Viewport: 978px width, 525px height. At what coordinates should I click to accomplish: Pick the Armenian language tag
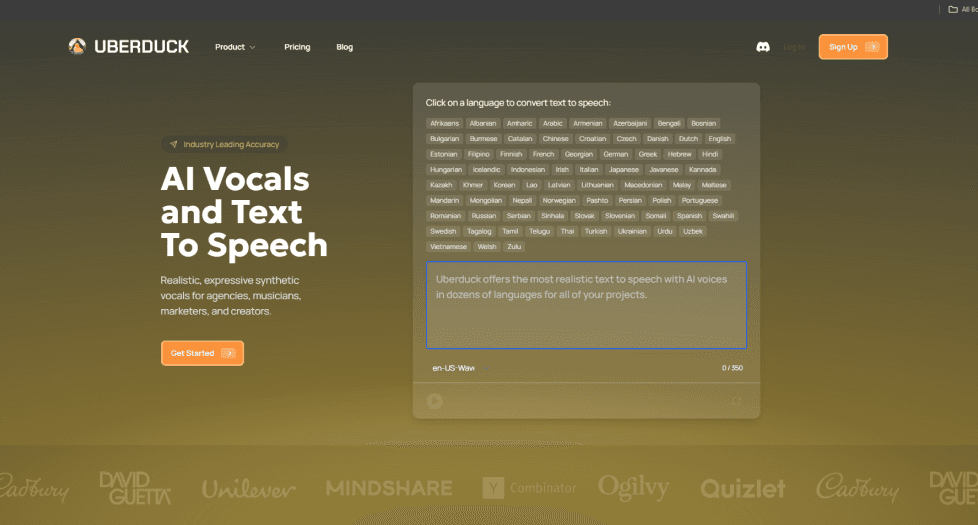(x=588, y=123)
